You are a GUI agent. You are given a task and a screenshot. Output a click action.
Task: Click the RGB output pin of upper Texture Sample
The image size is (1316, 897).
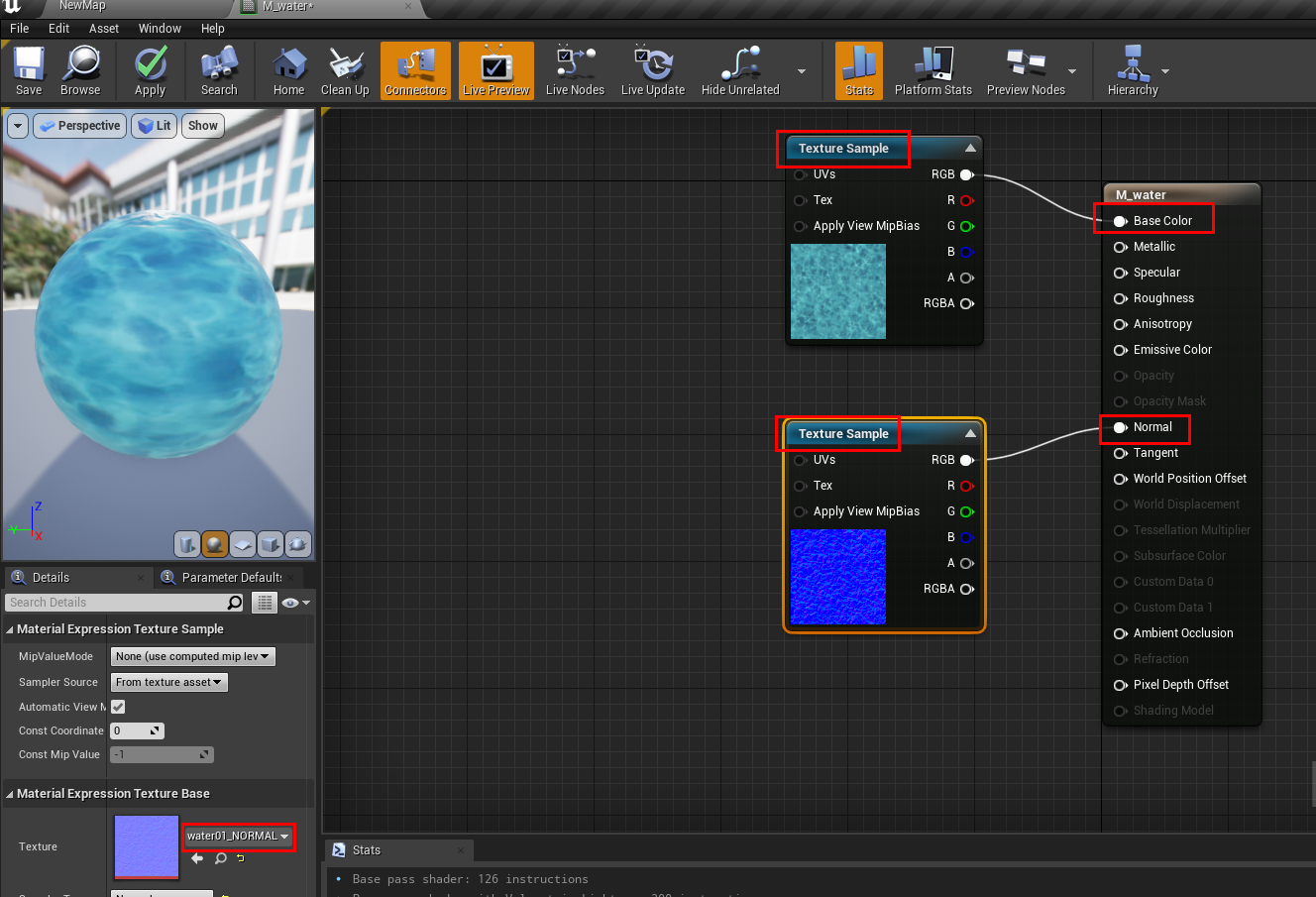967,174
